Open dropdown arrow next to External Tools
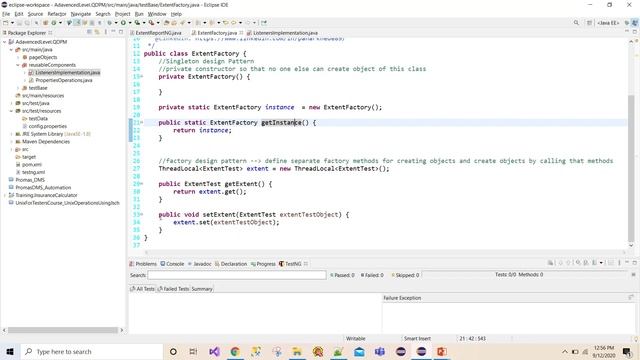Screen dimensions: 640x360 click(x=158, y=23)
